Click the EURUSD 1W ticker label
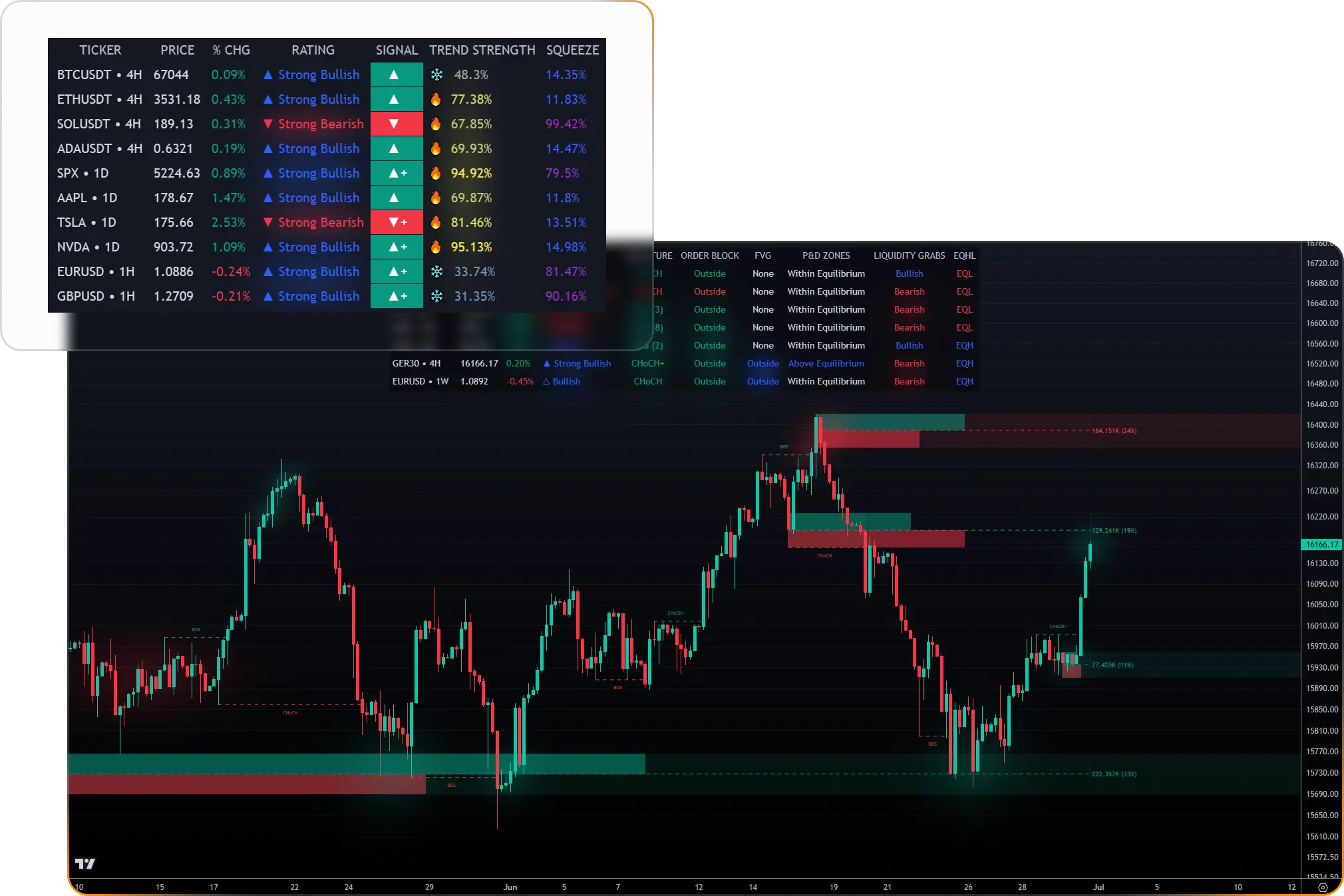1344x896 pixels. point(420,382)
